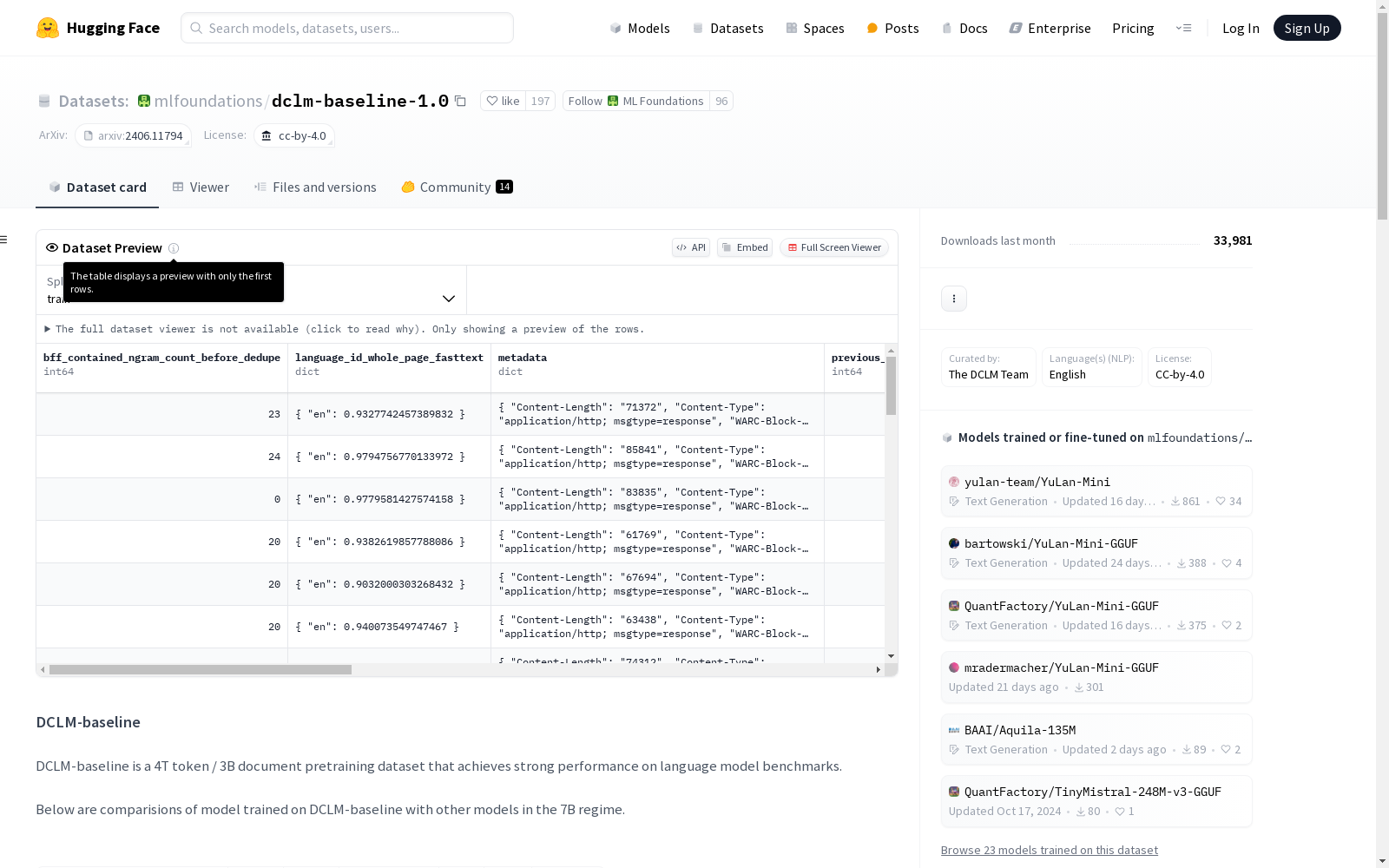Screen dimensions: 1389x868
Task: Click the ML Foundations avatar near Follow
Action: point(613,101)
